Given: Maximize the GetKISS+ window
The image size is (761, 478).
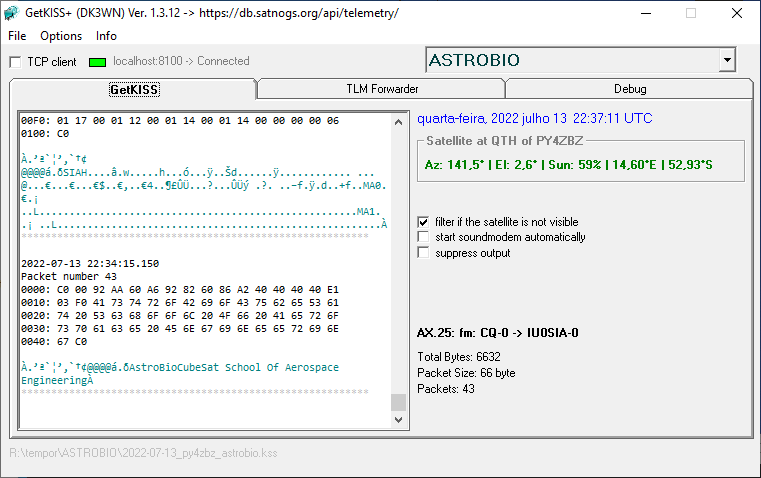Looking at the screenshot, I should [690, 13].
